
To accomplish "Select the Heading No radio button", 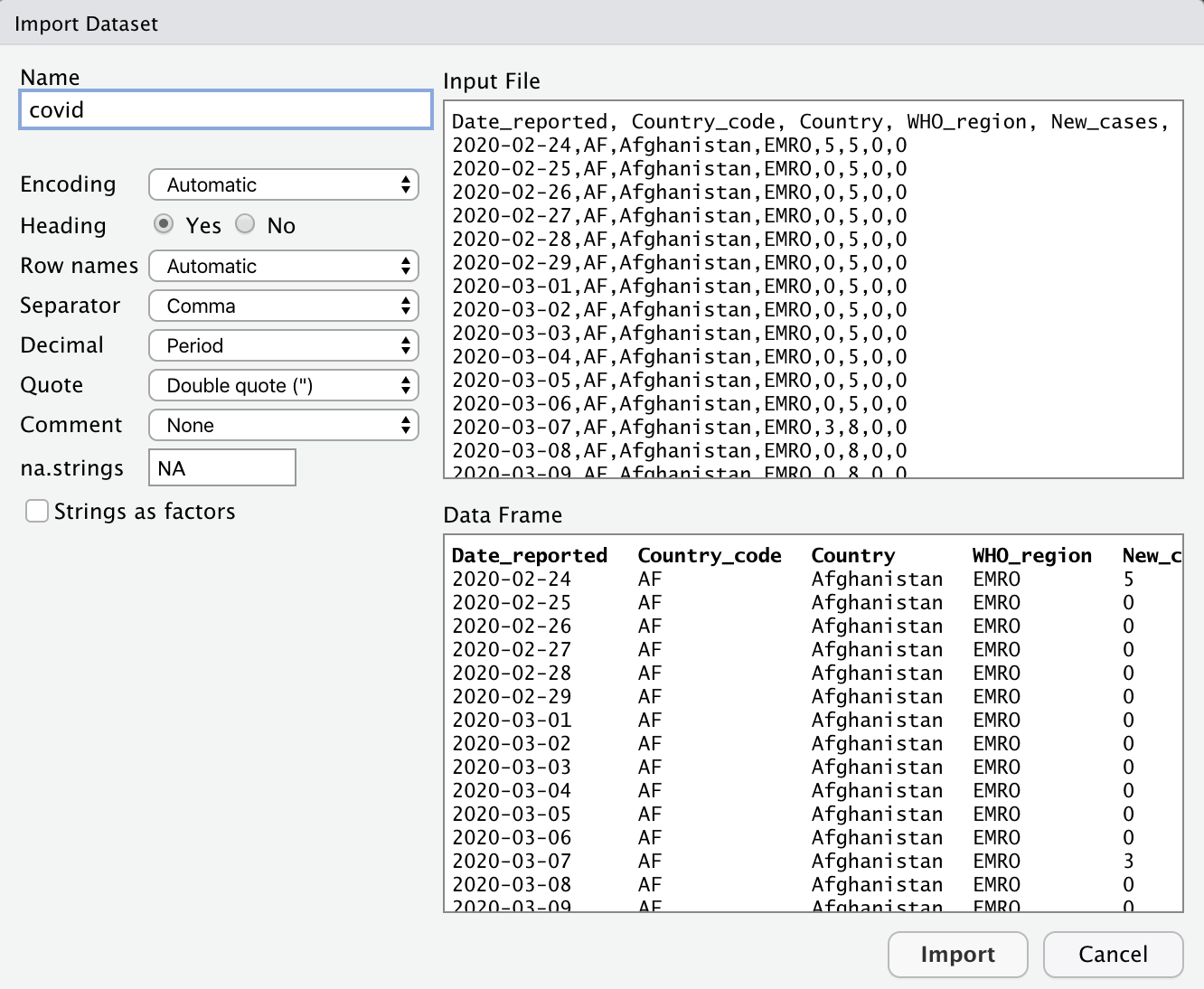I will [x=245, y=224].
